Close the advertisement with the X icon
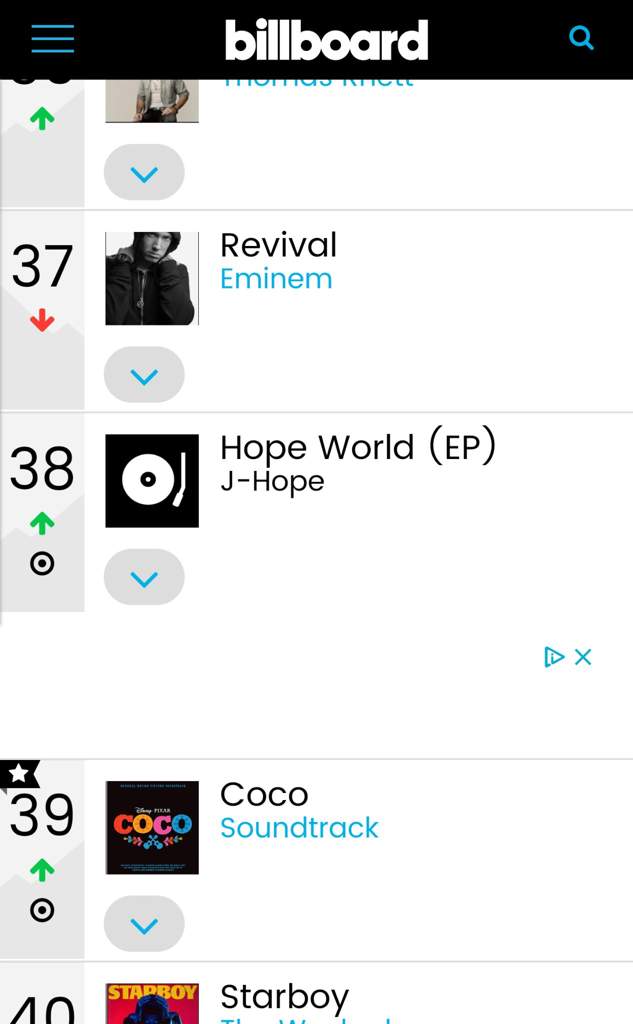Image resolution: width=633 pixels, height=1024 pixels. [x=583, y=657]
